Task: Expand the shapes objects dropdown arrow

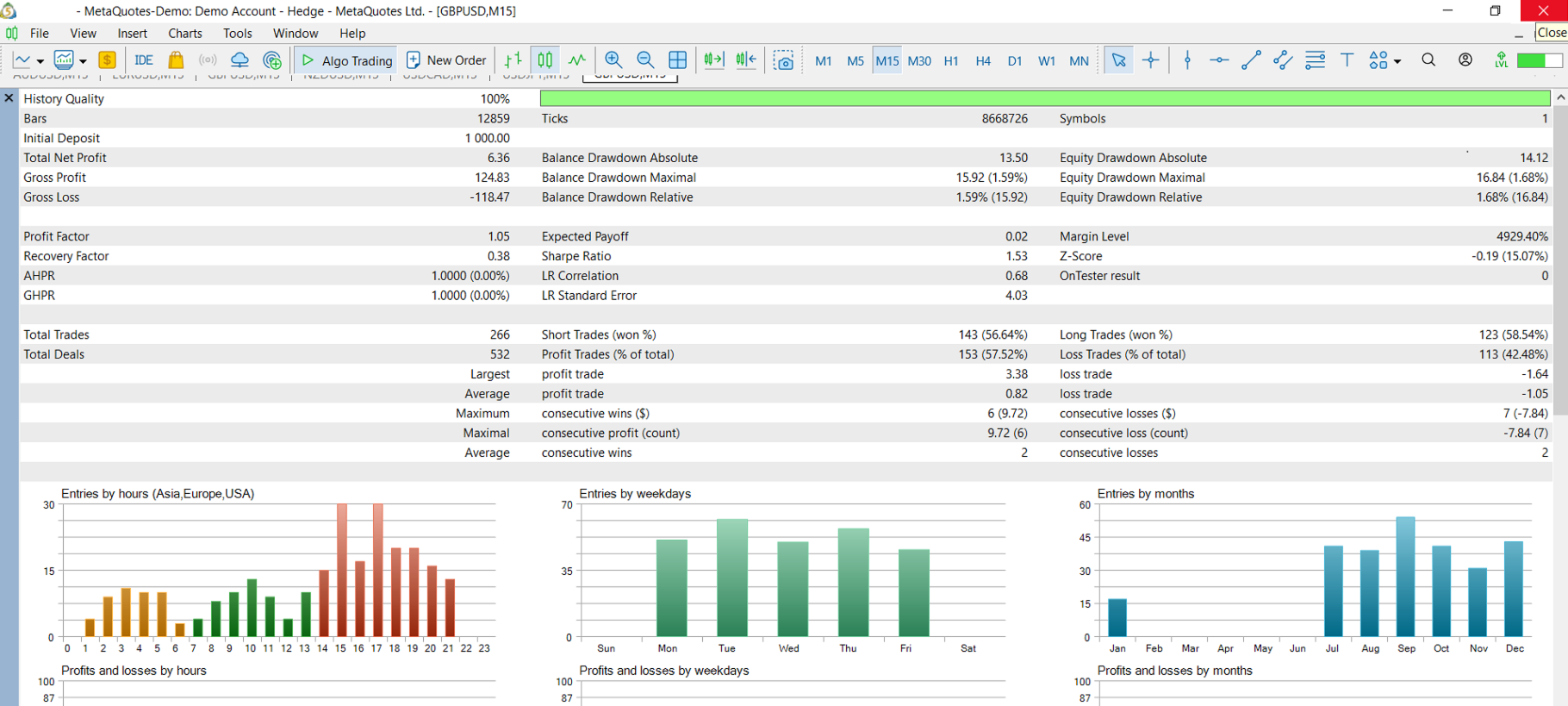Action: [x=1397, y=61]
